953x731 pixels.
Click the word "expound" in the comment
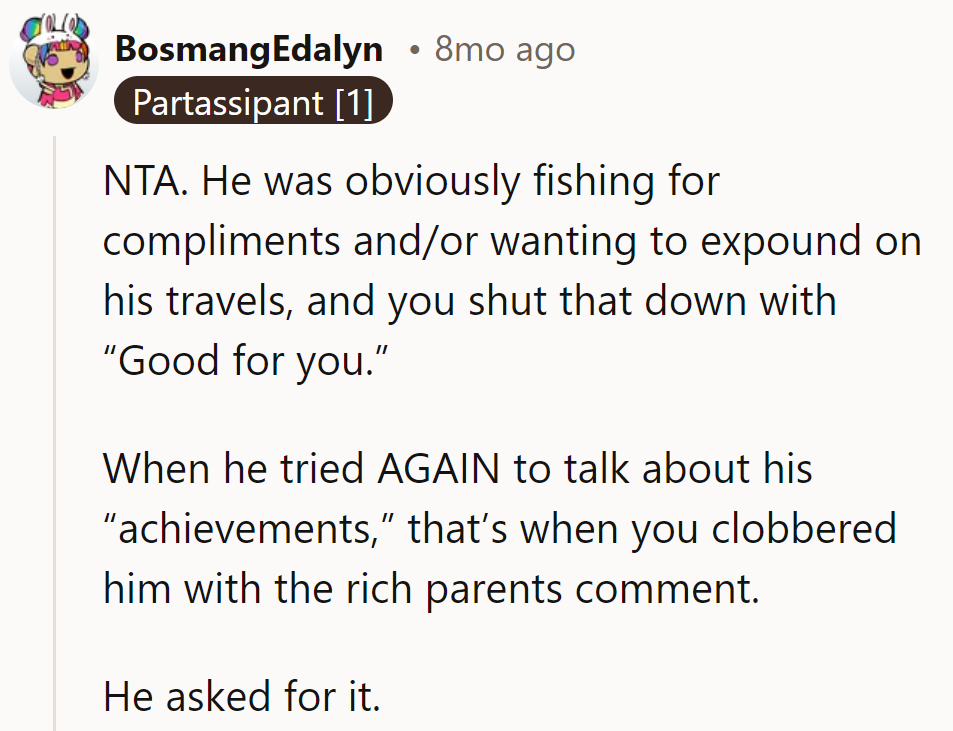point(762,243)
